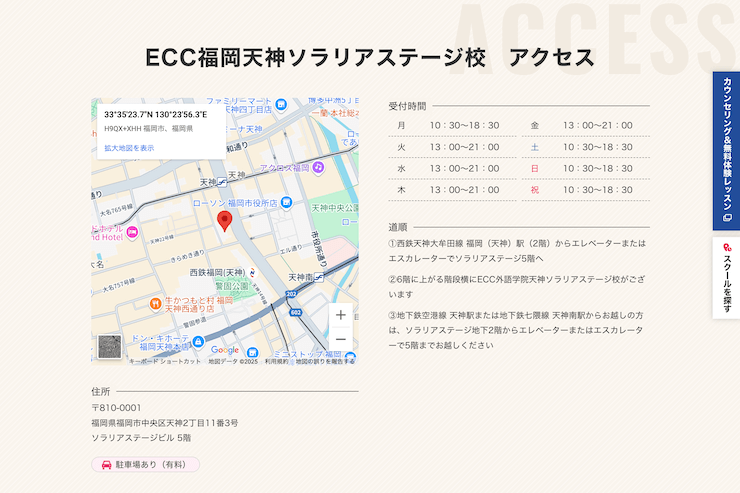Click external-link icon on カウンセリング button
The height and width of the screenshot is (493, 740).
coord(727,218)
